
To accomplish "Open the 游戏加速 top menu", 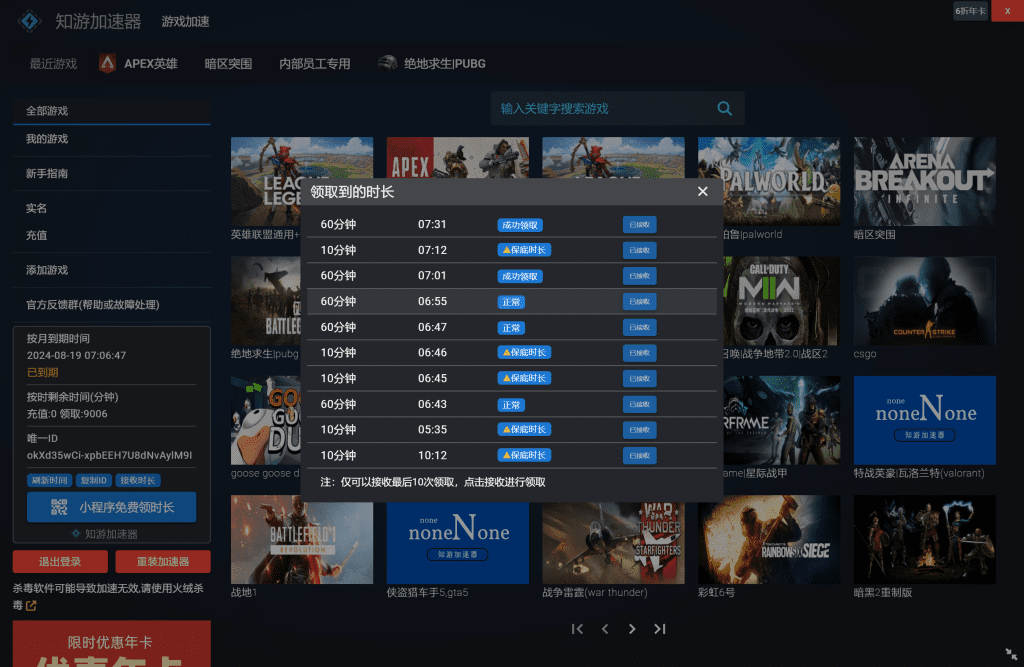I will [185, 22].
